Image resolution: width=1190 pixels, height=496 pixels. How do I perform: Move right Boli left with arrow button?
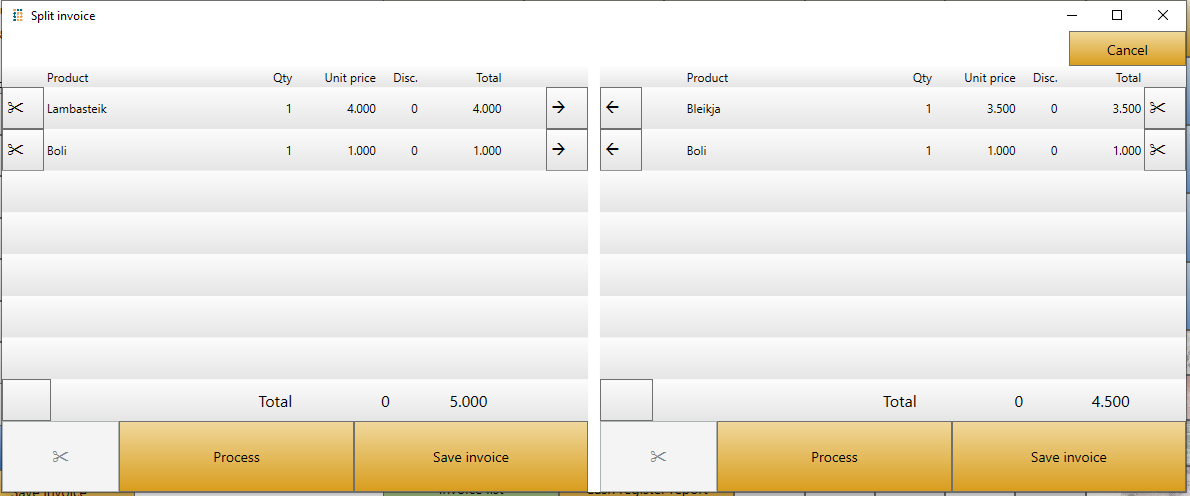(x=620, y=150)
